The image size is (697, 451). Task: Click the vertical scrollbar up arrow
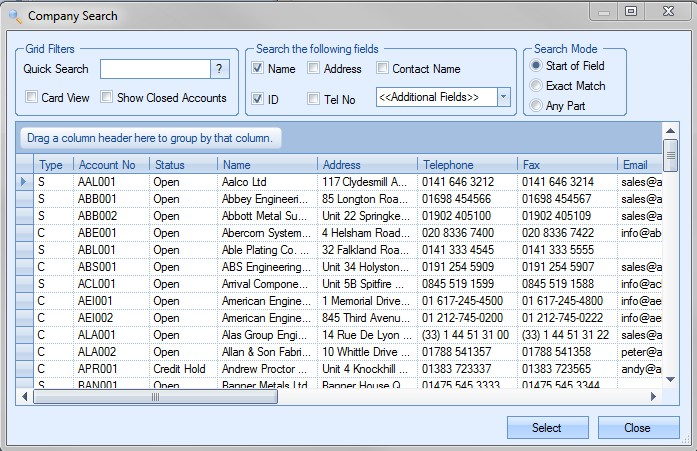(x=671, y=131)
